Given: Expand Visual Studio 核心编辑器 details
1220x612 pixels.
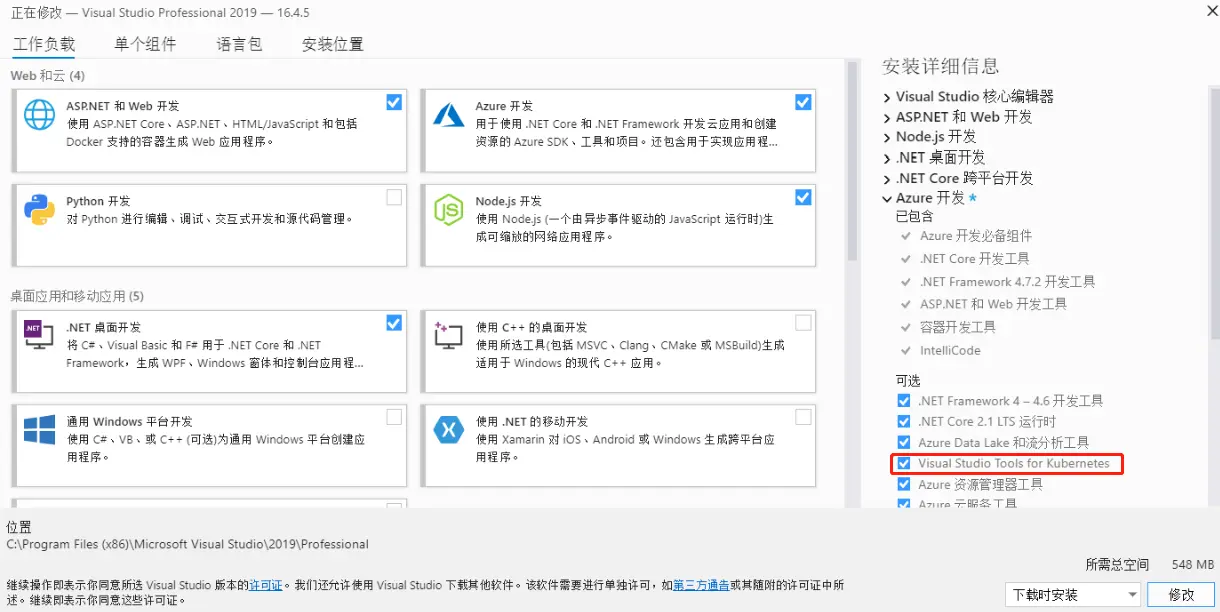Looking at the screenshot, I should (x=887, y=97).
